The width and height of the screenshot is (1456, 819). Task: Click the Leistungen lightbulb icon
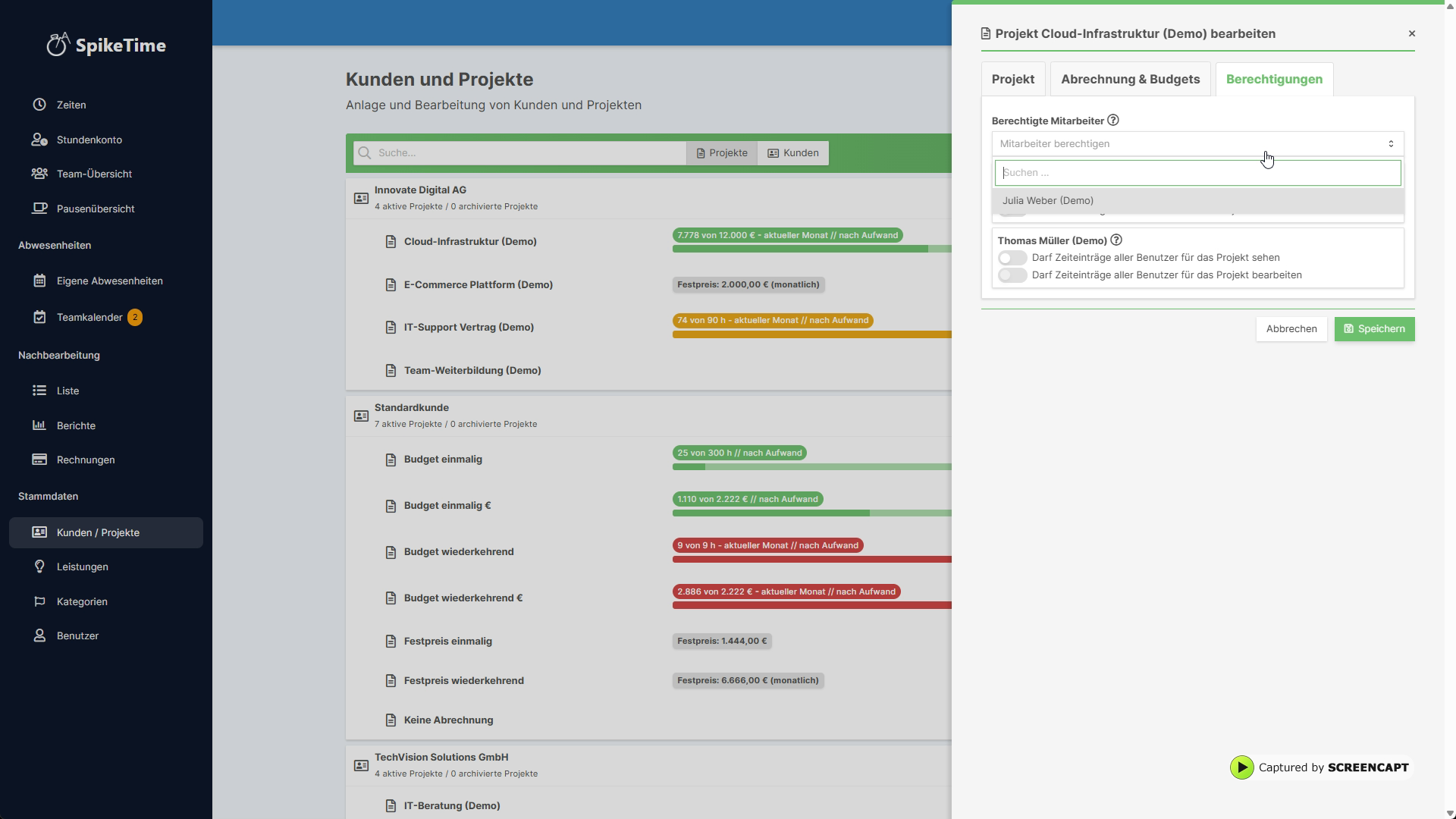(x=39, y=566)
